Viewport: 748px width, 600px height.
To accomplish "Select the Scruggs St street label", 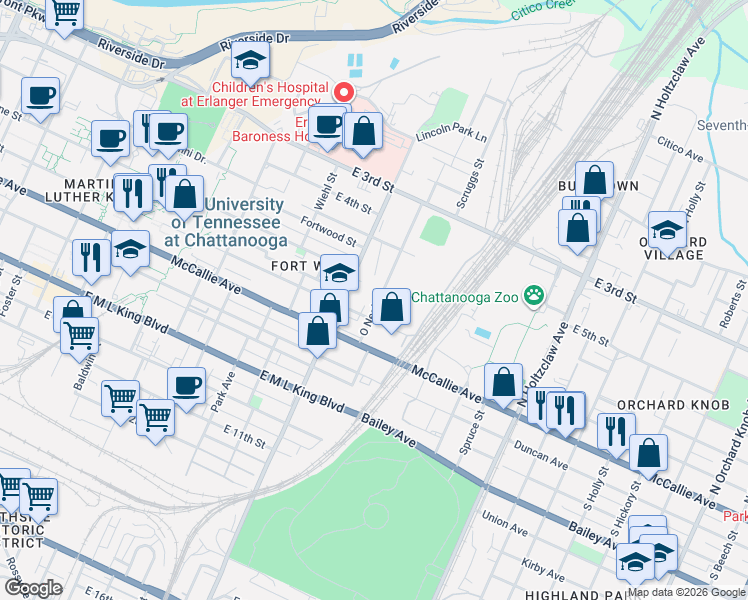I will pos(470,184).
